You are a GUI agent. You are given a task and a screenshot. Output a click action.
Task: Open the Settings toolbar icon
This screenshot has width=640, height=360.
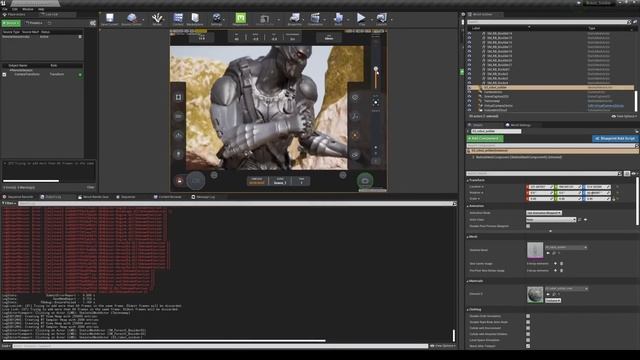216,19
